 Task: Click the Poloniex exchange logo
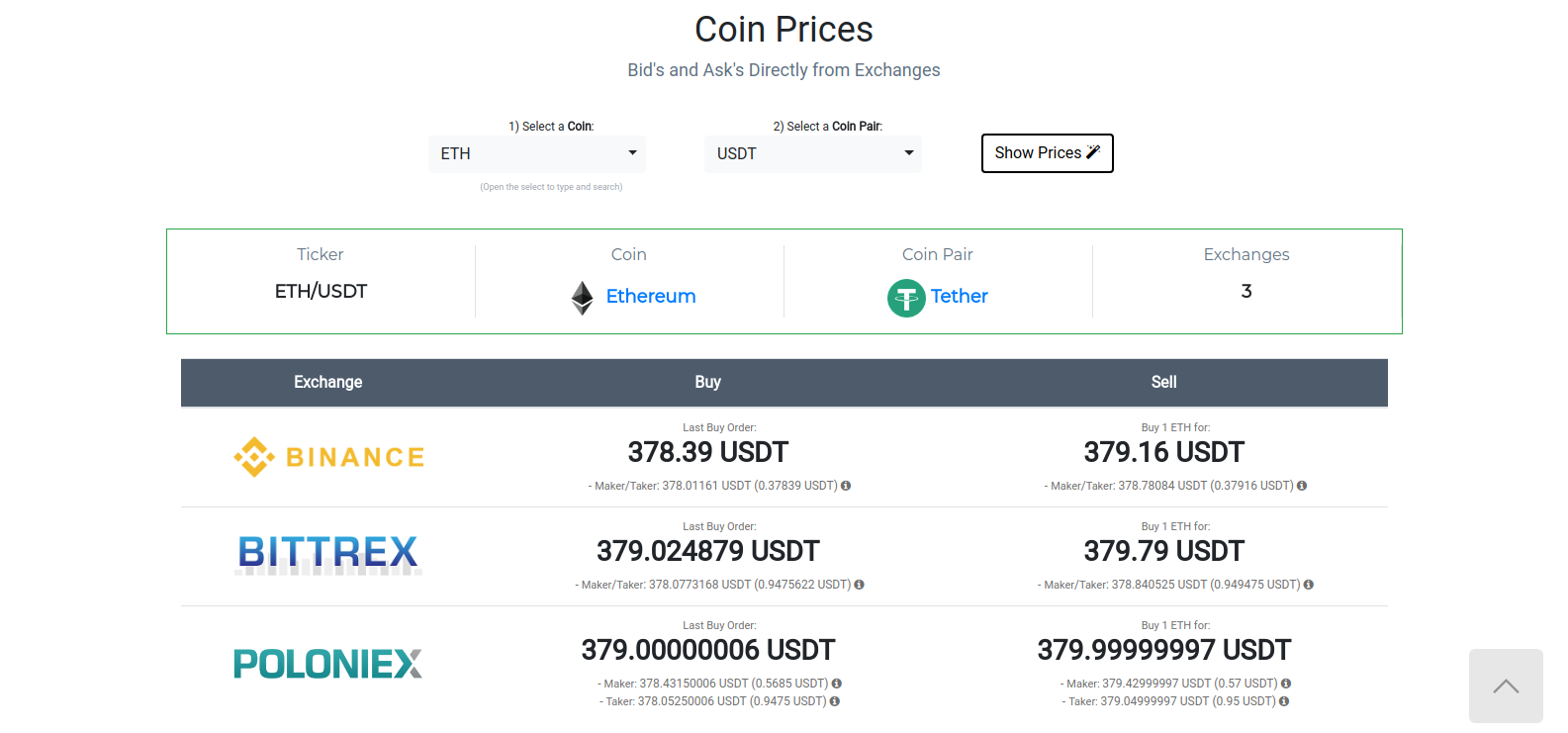(x=328, y=664)
